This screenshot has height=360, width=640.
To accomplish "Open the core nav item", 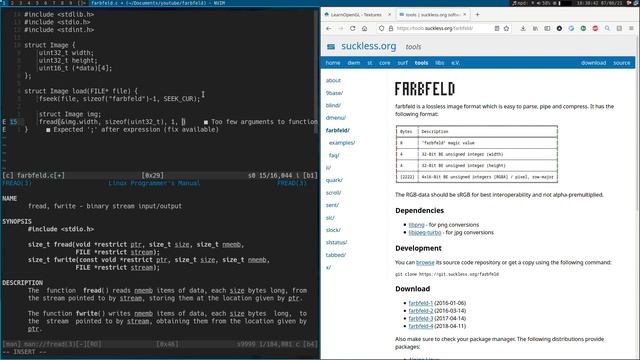I will pos(384,63).
